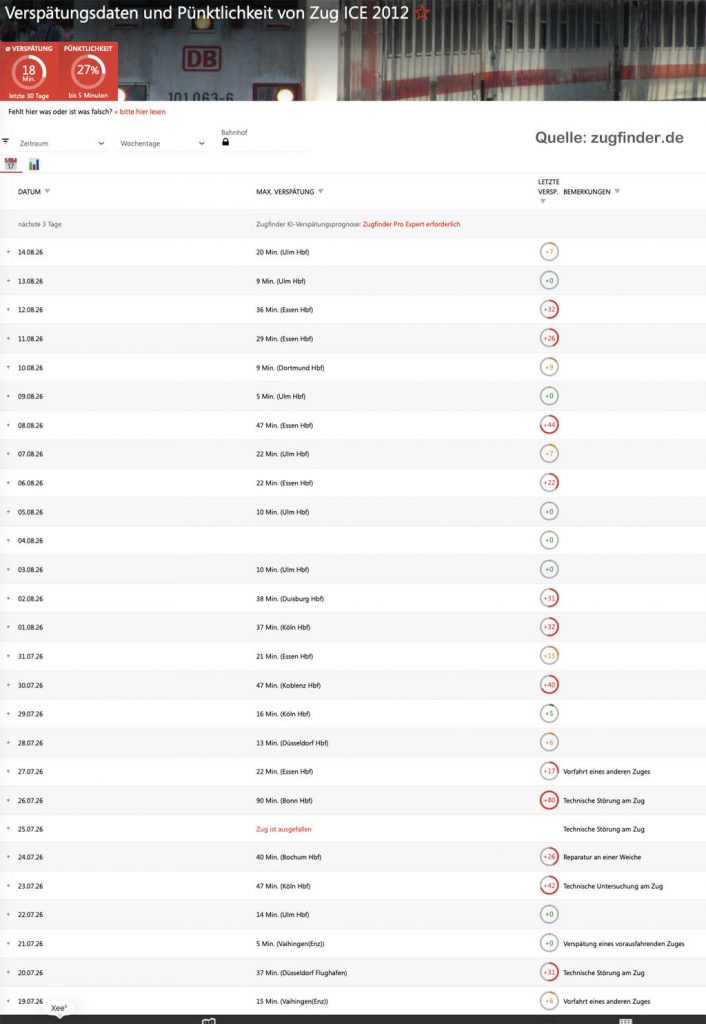This screenshot has width=706, height=1024.
Task: Click 'Zugfinder Pro Expert erforderlich' link
Action: coord(411,224)
